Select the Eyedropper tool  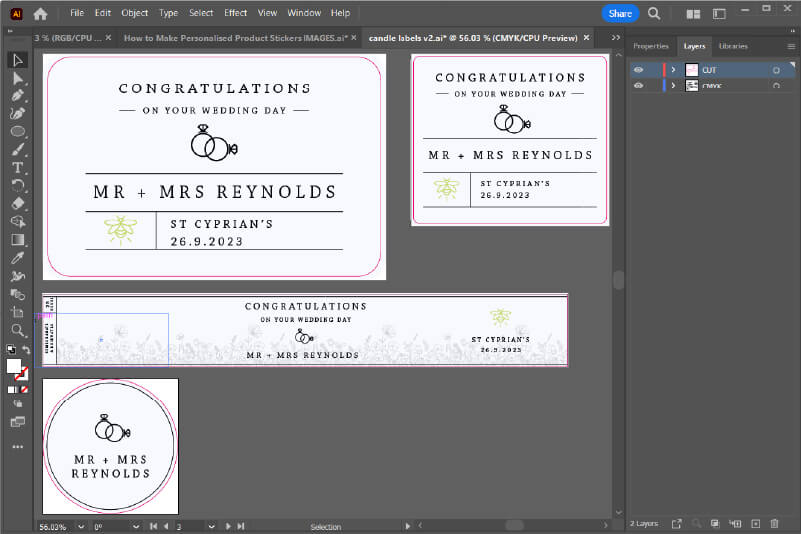[x=18, y=258]
